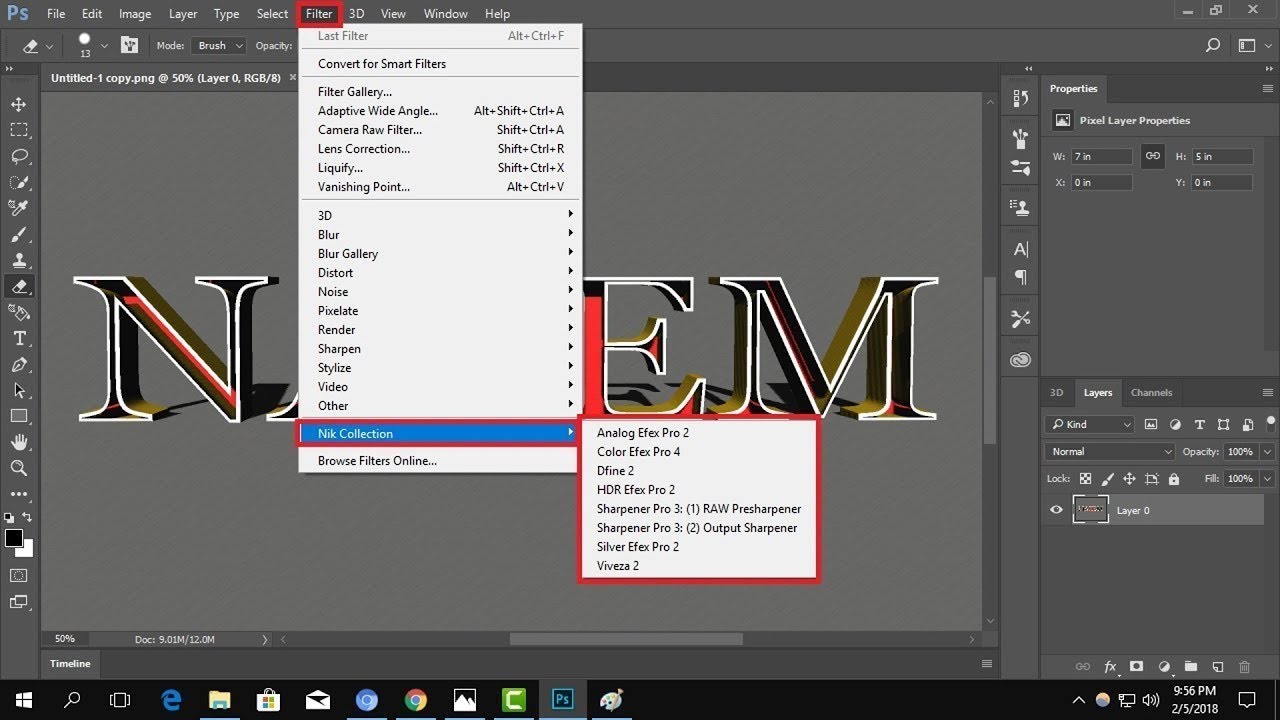Select the Quick Selection tool
This screenshot has height=720, width=1280.
click(19, 182)
